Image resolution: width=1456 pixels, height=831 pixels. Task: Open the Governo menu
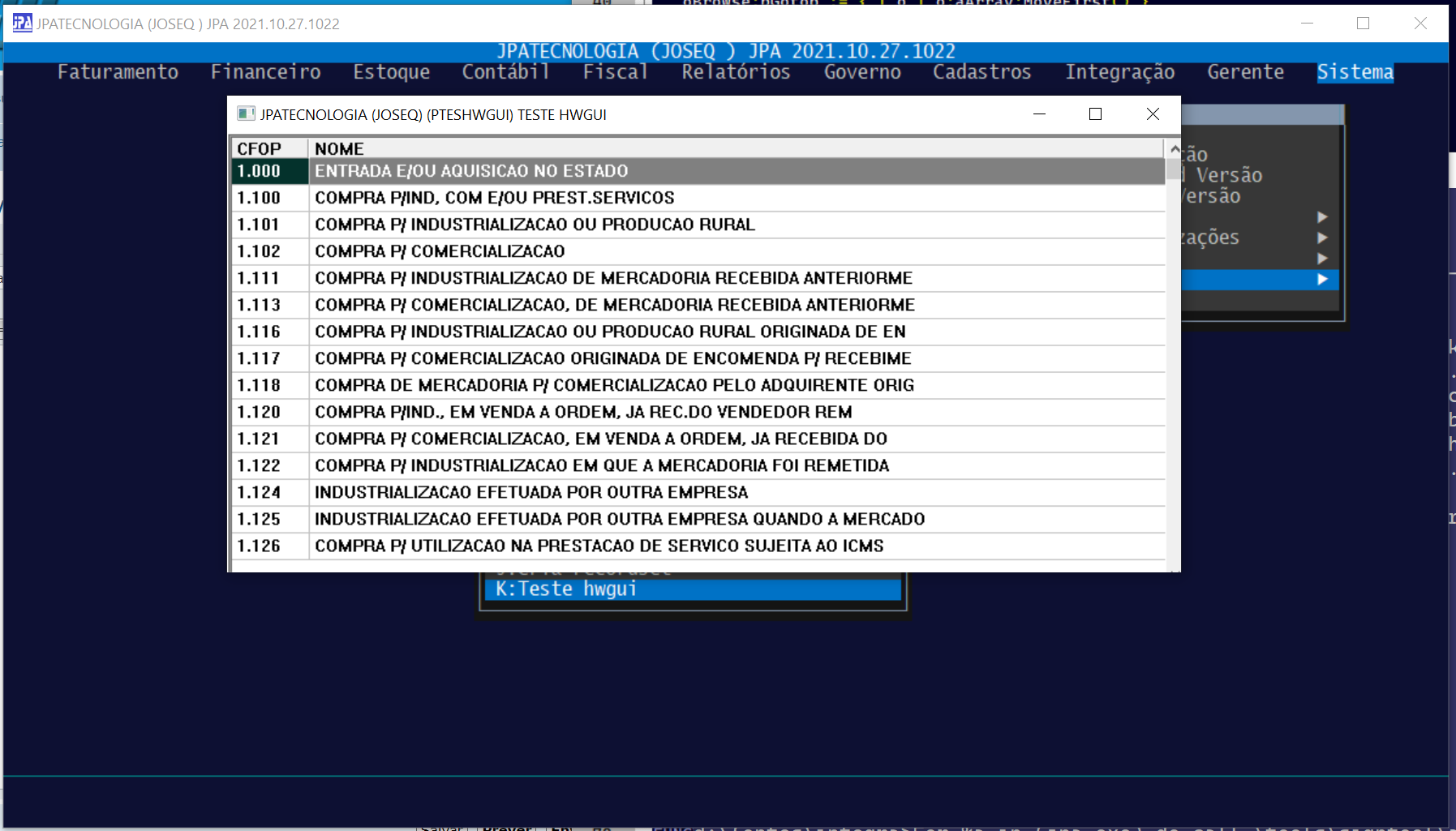pyautogui.click(x=862, y=72)
